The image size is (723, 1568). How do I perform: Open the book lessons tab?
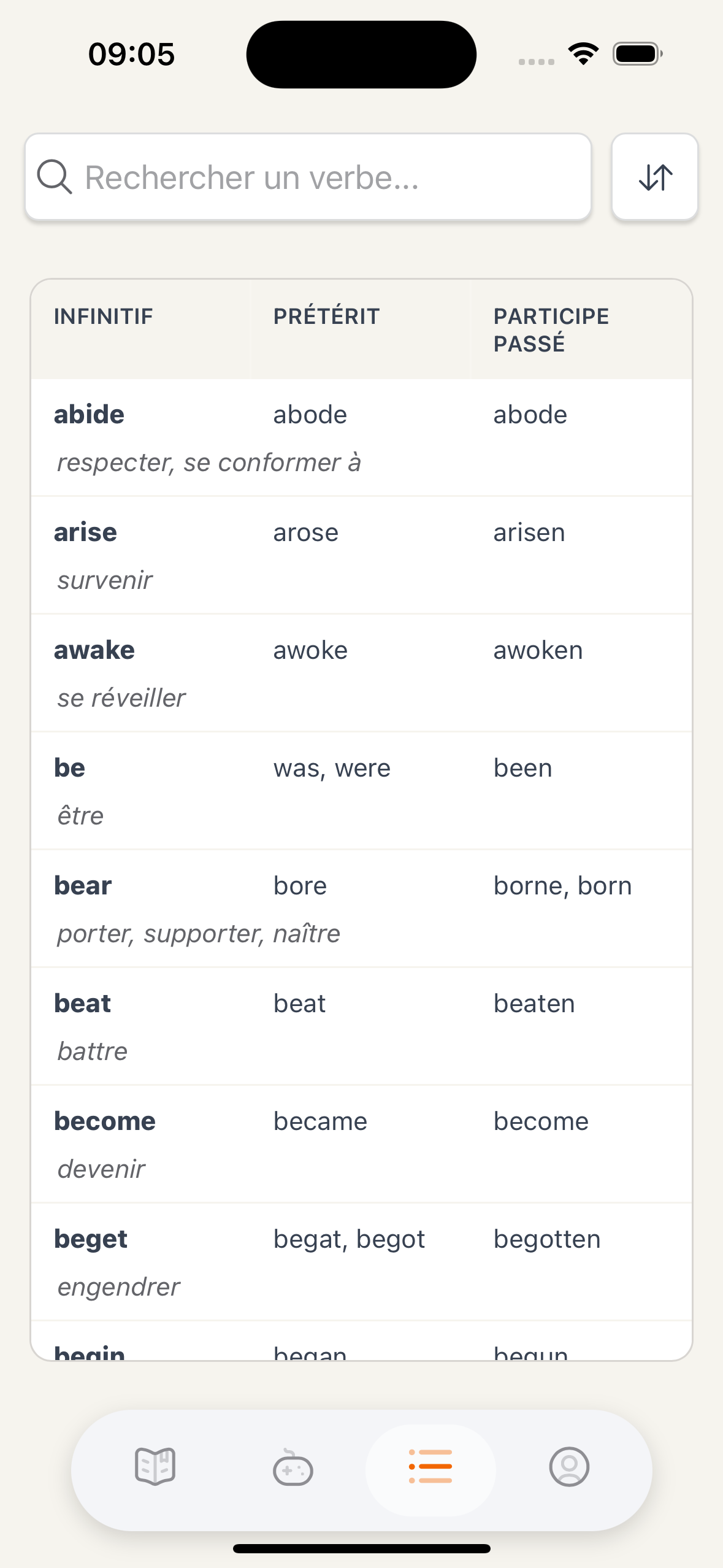(x=155, y=1467)
